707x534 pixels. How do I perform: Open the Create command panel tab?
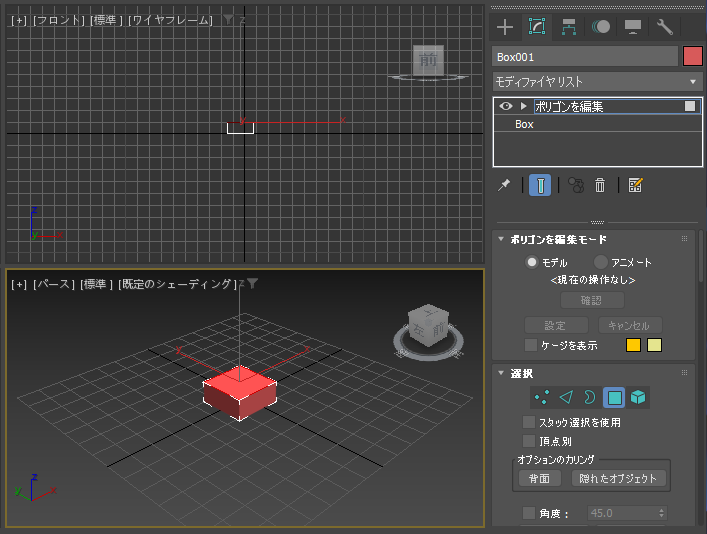click(505, 27)
